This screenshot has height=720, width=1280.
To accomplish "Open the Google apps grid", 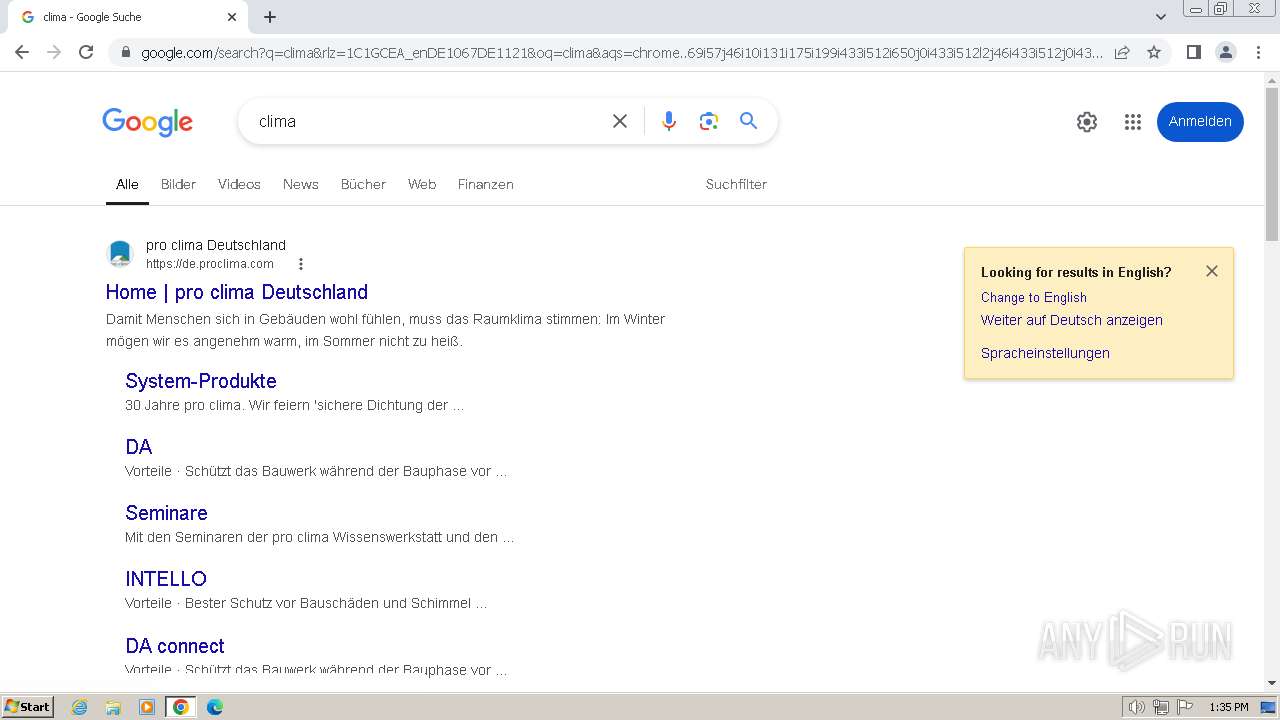I will click(1133, 122).
